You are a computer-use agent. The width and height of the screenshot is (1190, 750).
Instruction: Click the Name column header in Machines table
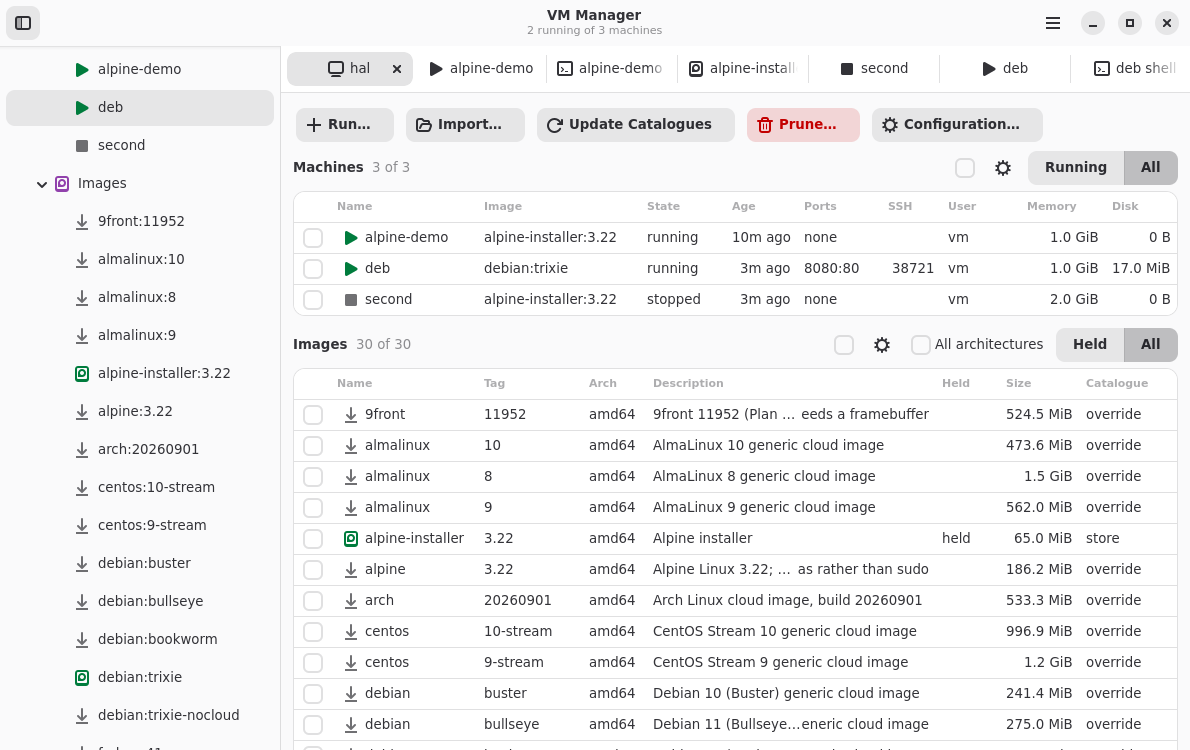354,206
